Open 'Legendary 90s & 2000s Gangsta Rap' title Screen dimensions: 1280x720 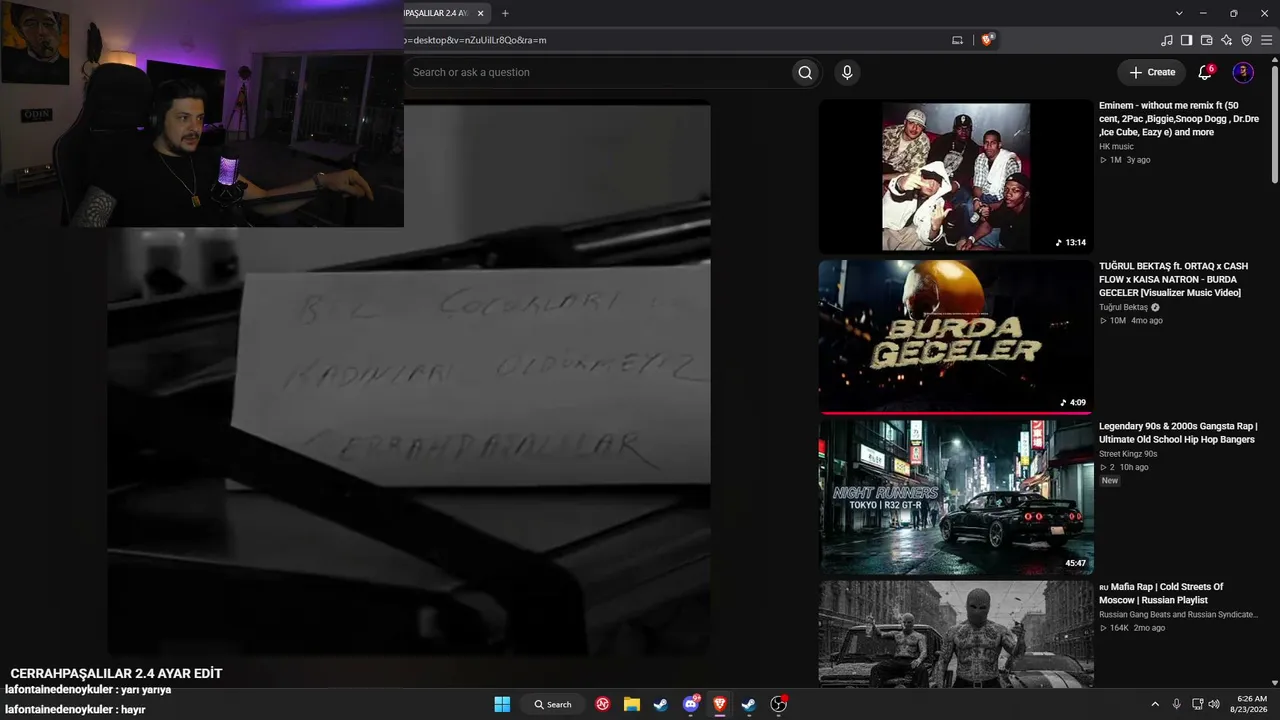pyautogui.click(x=1178, y=433)
